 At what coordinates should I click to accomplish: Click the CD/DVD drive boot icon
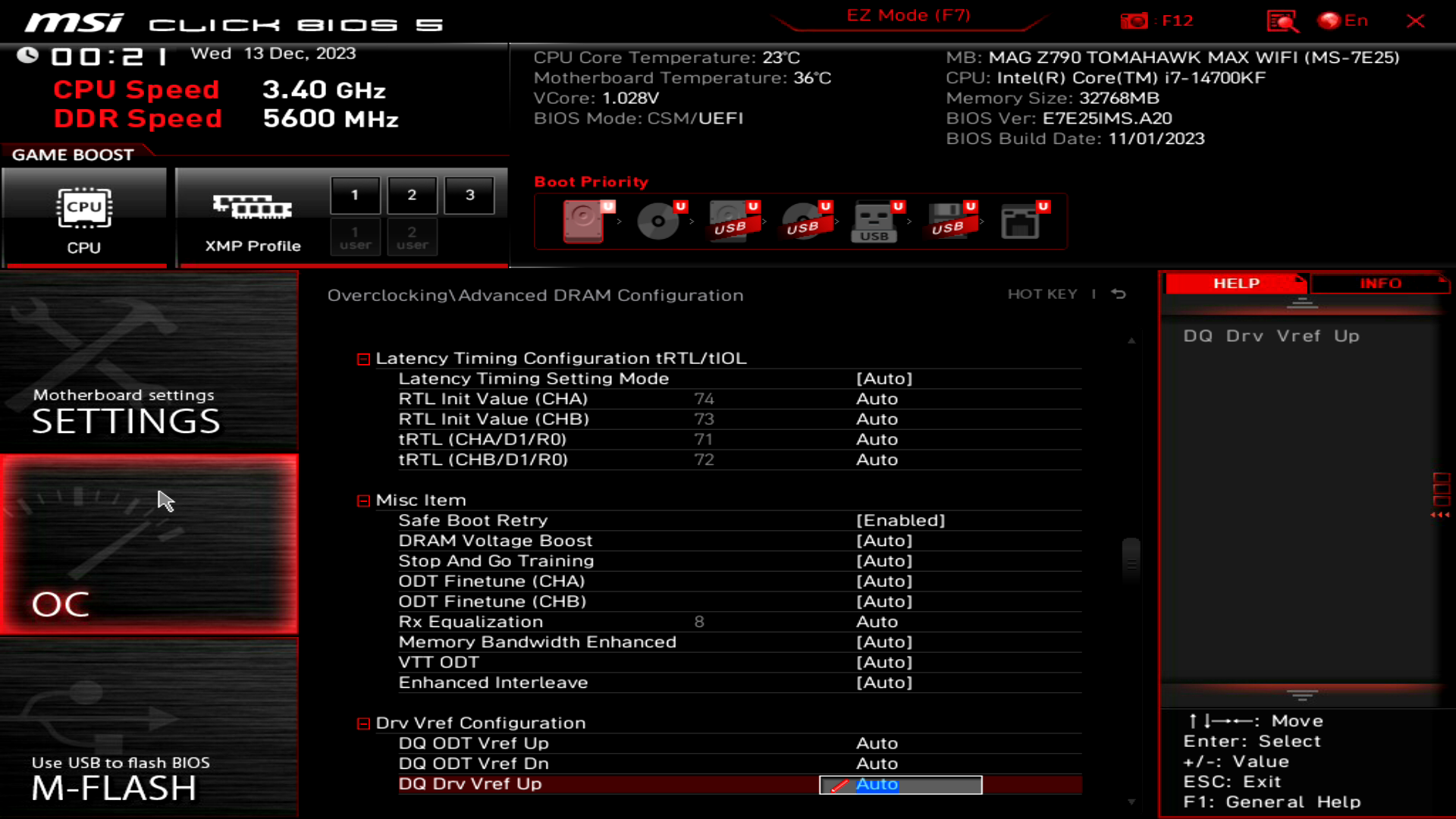tap(657, 221)
